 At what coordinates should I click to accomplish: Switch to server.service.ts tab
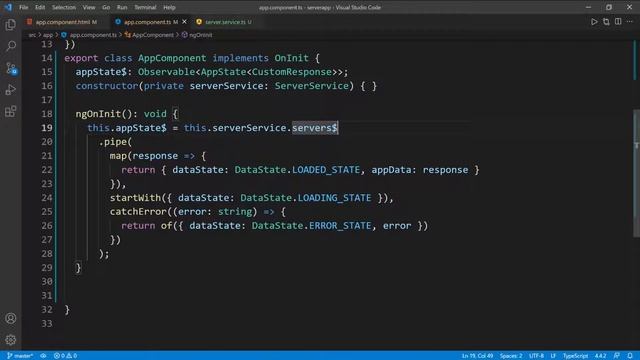pyautogui.click(x=224, y=22)
